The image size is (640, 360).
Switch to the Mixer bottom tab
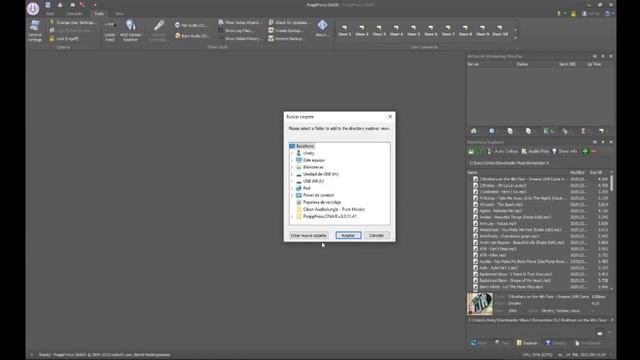[x=478, y=343]
